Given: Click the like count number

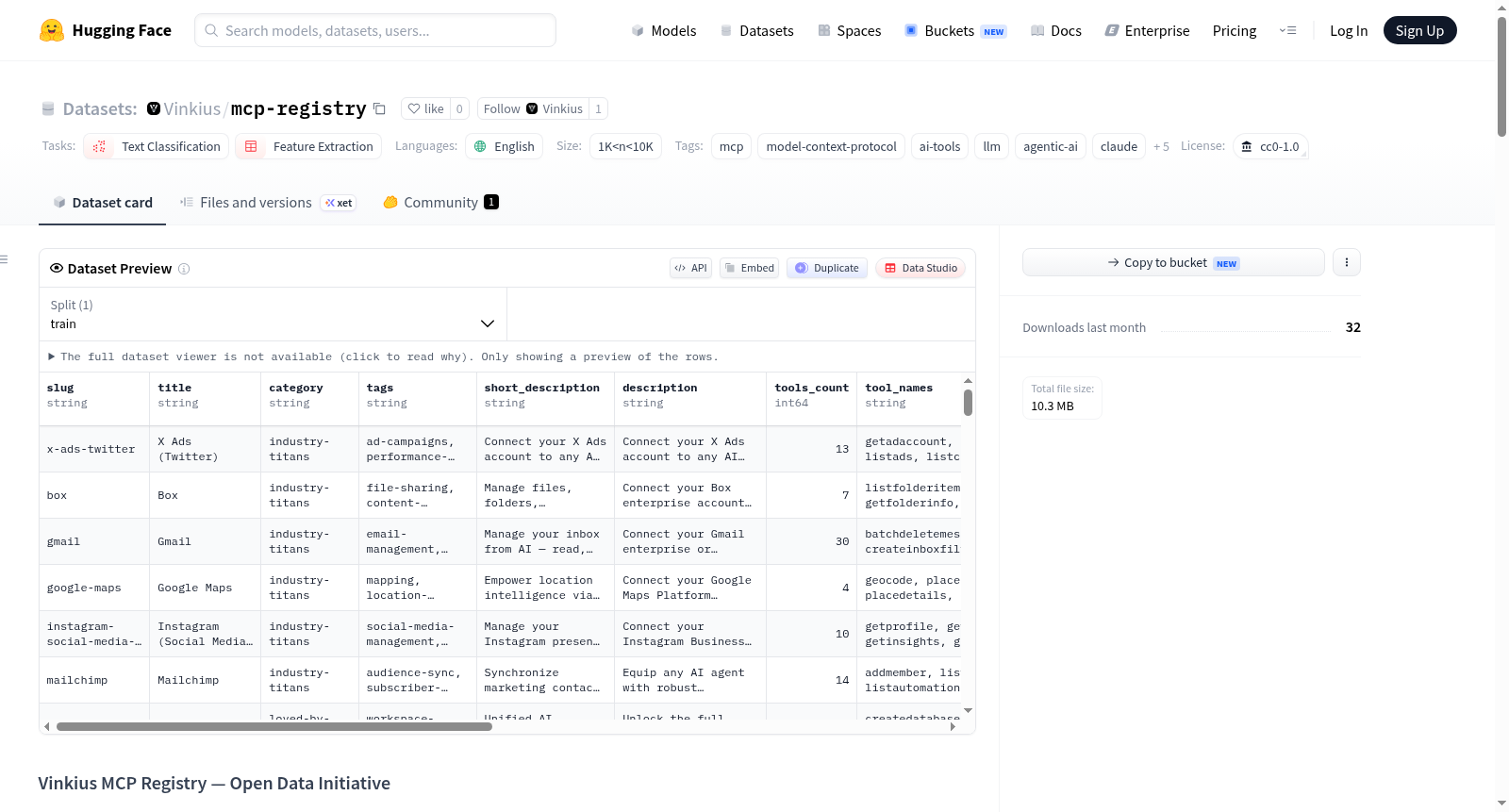Looking at the screenshot, I should click(459, 108).
